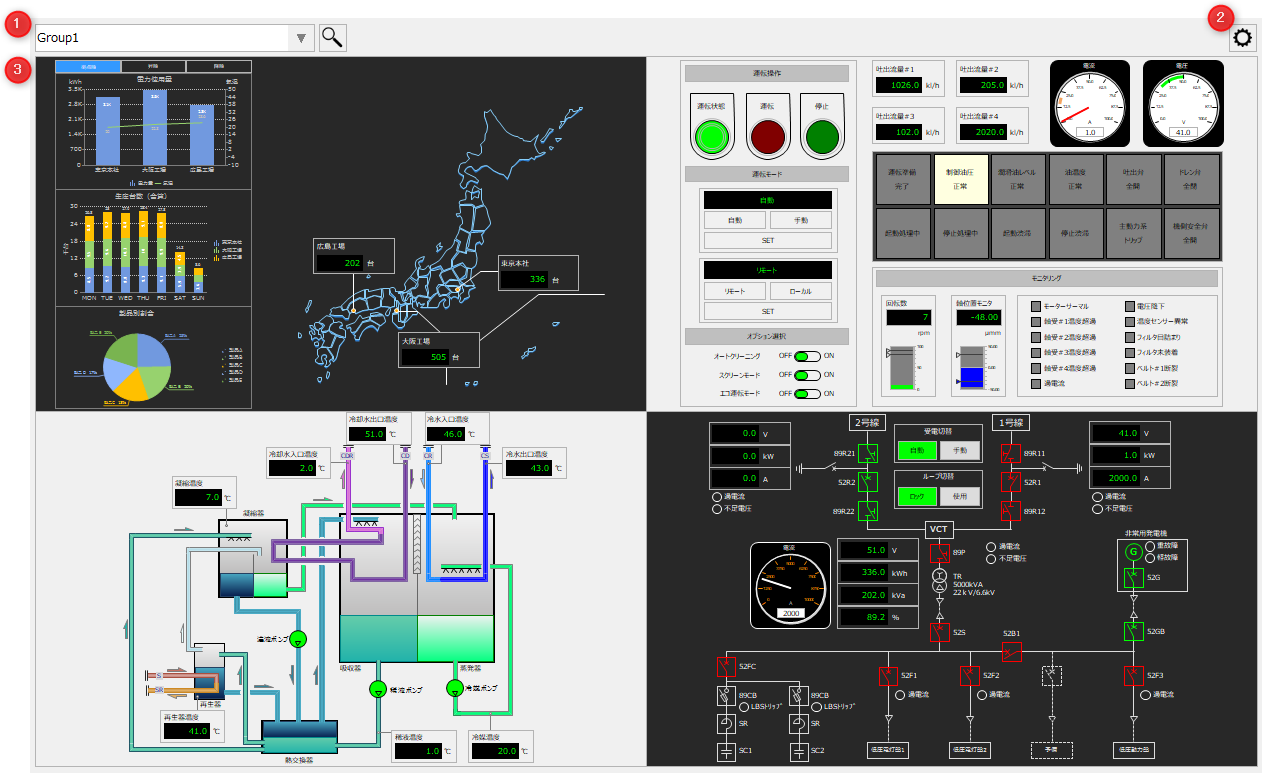Select the rightmost tab in the chart panel
This screenshot has height=773, width=1262.
pyautogui.click(x=218, y=66)
